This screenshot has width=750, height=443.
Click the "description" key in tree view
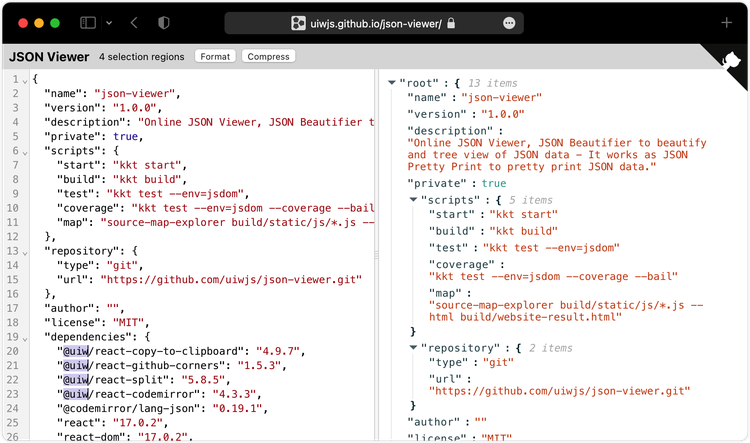point(450,131)
